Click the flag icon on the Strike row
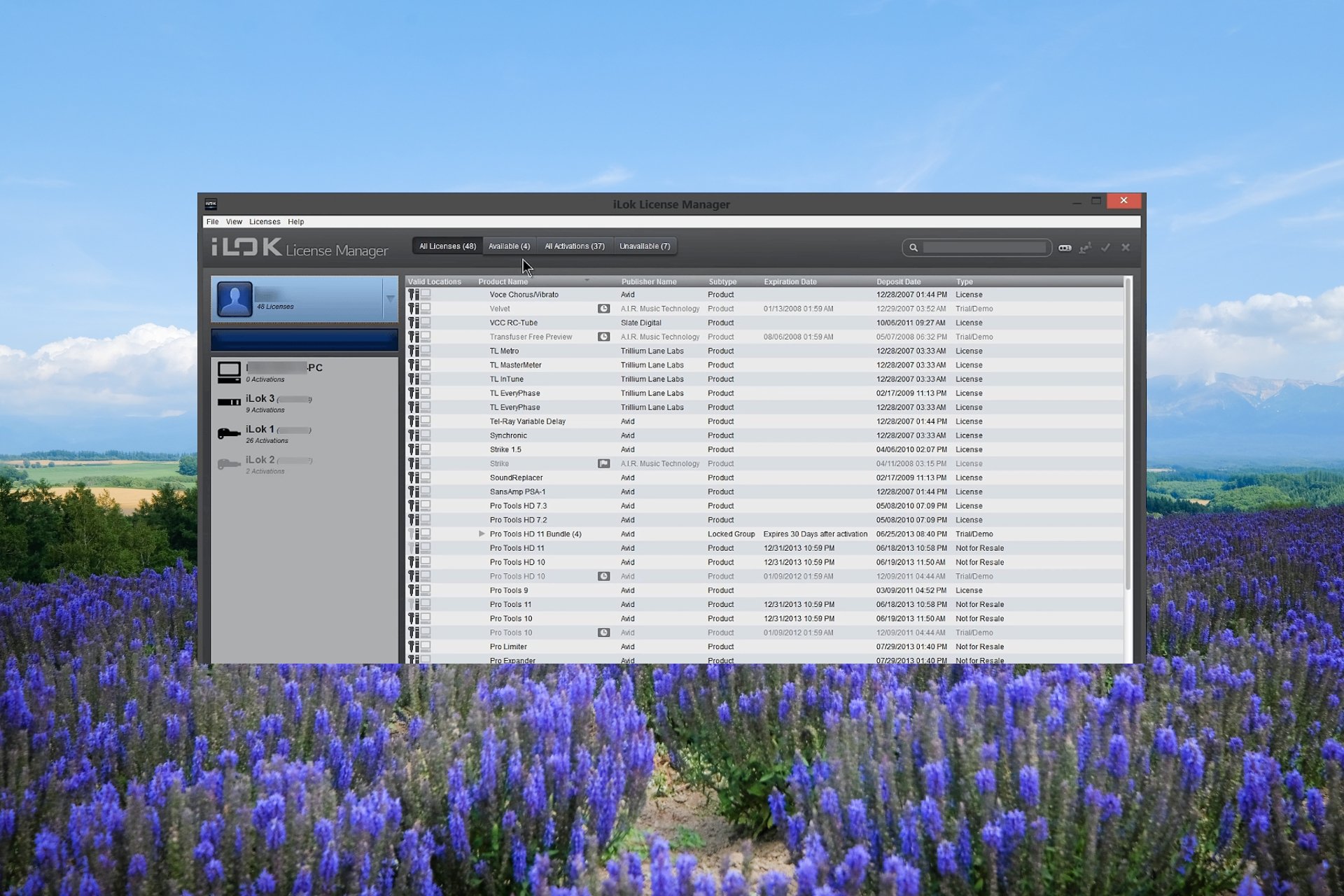The height and width of the screenshot is (896, 1344). (603, 463)
